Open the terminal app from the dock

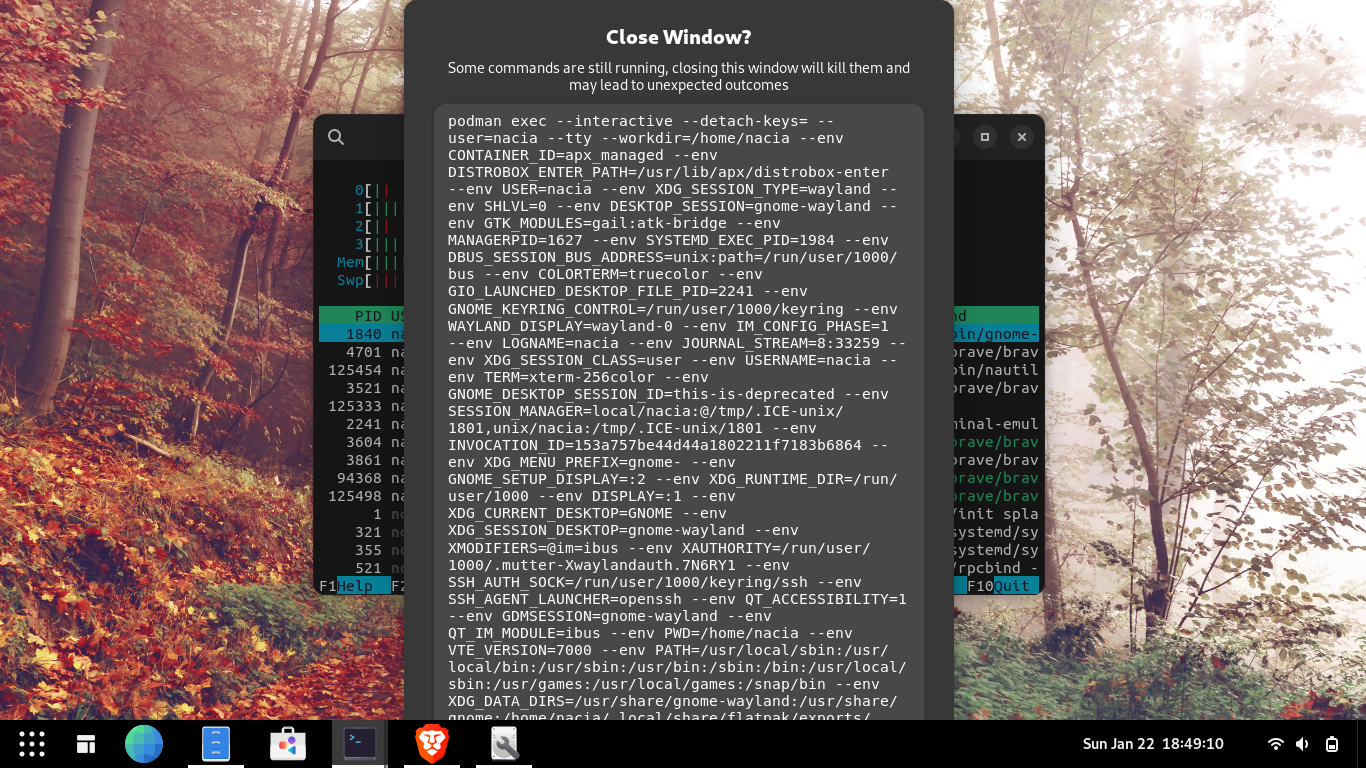(x=358, y=744)
